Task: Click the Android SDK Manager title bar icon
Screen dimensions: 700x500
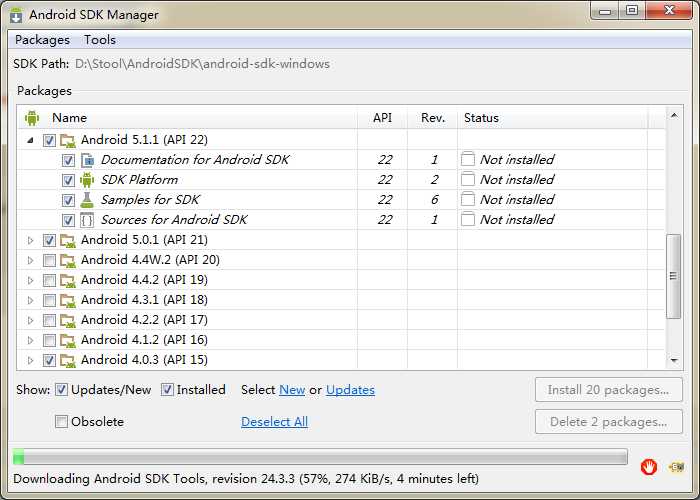Action: coord(17,15)
